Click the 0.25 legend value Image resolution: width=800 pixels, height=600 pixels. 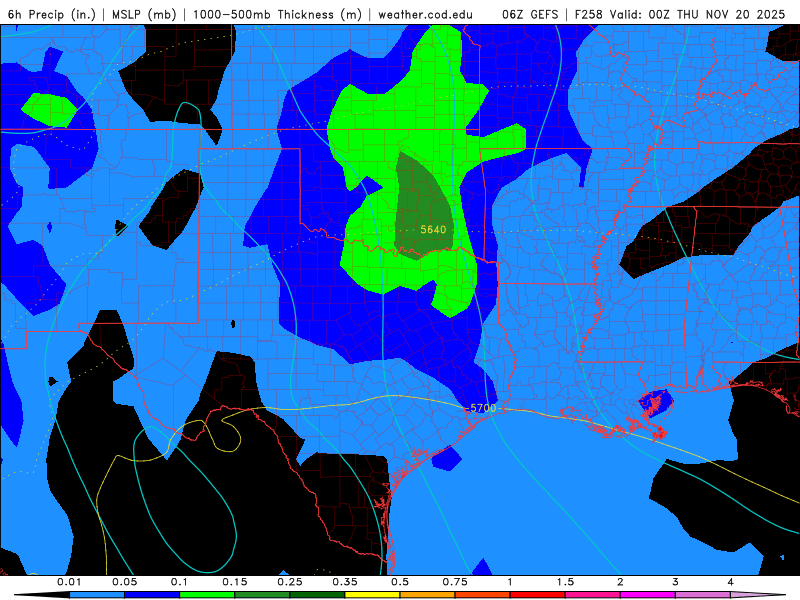(x=290, y=582)
